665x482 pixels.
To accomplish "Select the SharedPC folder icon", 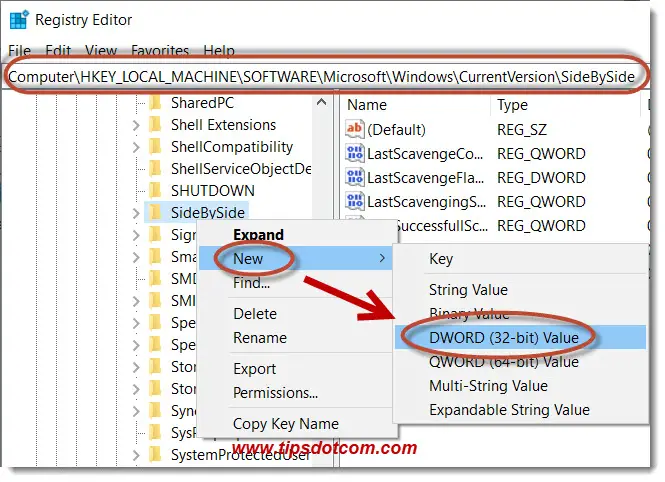I will pyautogui.click(x=156, y=103).
